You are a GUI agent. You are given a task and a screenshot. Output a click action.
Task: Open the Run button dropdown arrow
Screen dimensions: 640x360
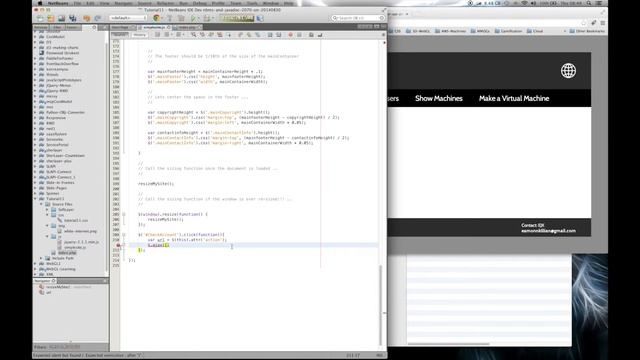199,18
